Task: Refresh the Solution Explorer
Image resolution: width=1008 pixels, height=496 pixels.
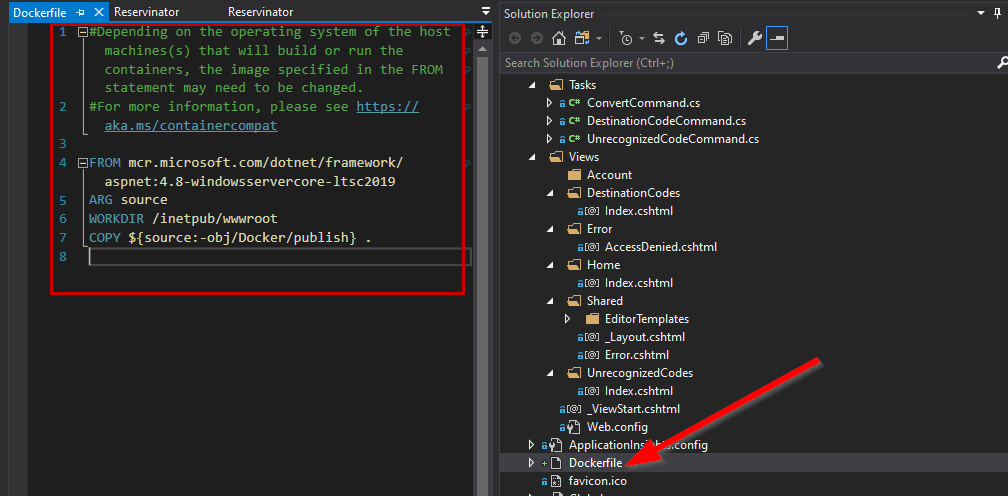Action: (681, 39)
